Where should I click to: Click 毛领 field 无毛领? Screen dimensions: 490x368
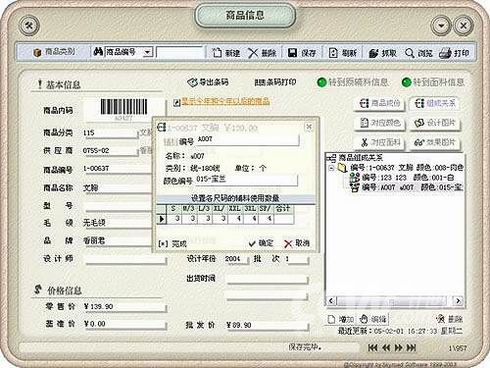(x=117, y=223)
